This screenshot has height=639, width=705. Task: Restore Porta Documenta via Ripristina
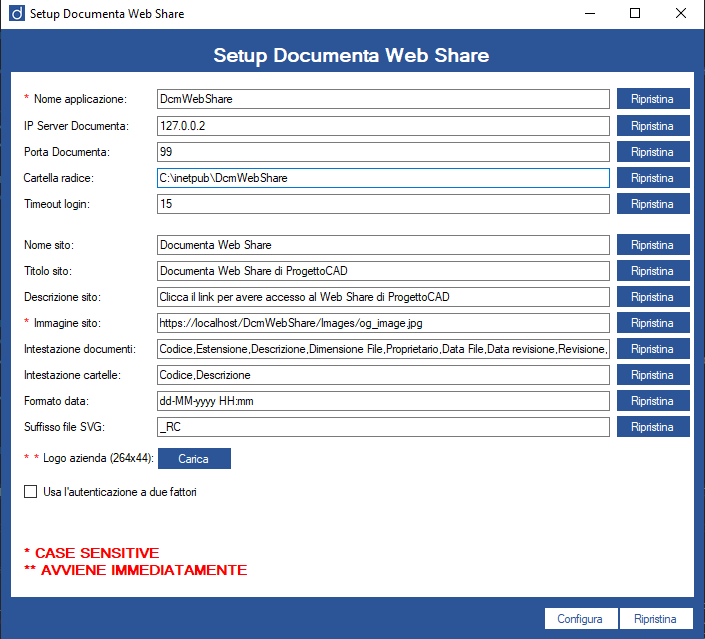click(653, 152)
